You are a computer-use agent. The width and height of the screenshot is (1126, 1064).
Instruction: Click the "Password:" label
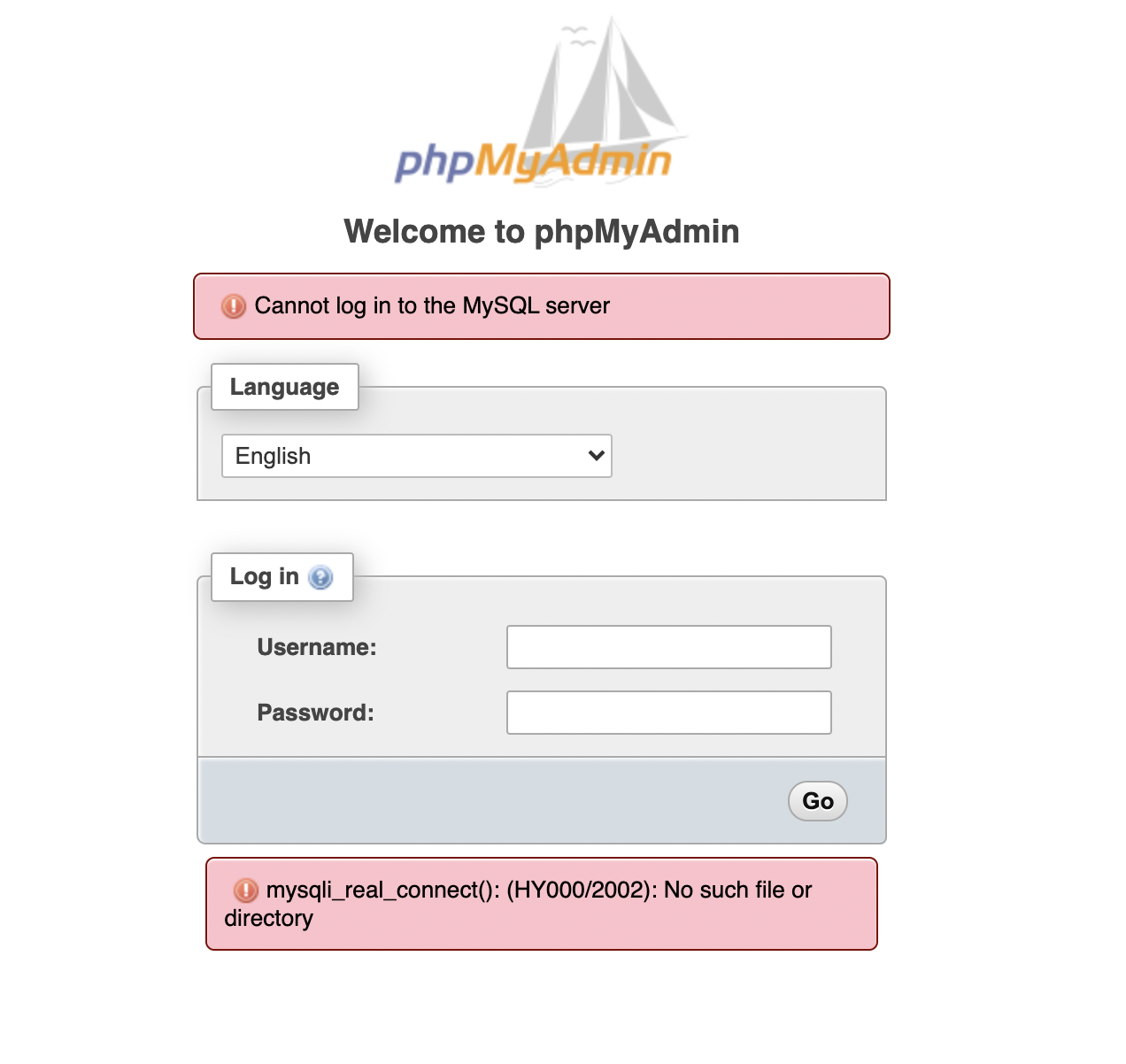pos(315,713)
